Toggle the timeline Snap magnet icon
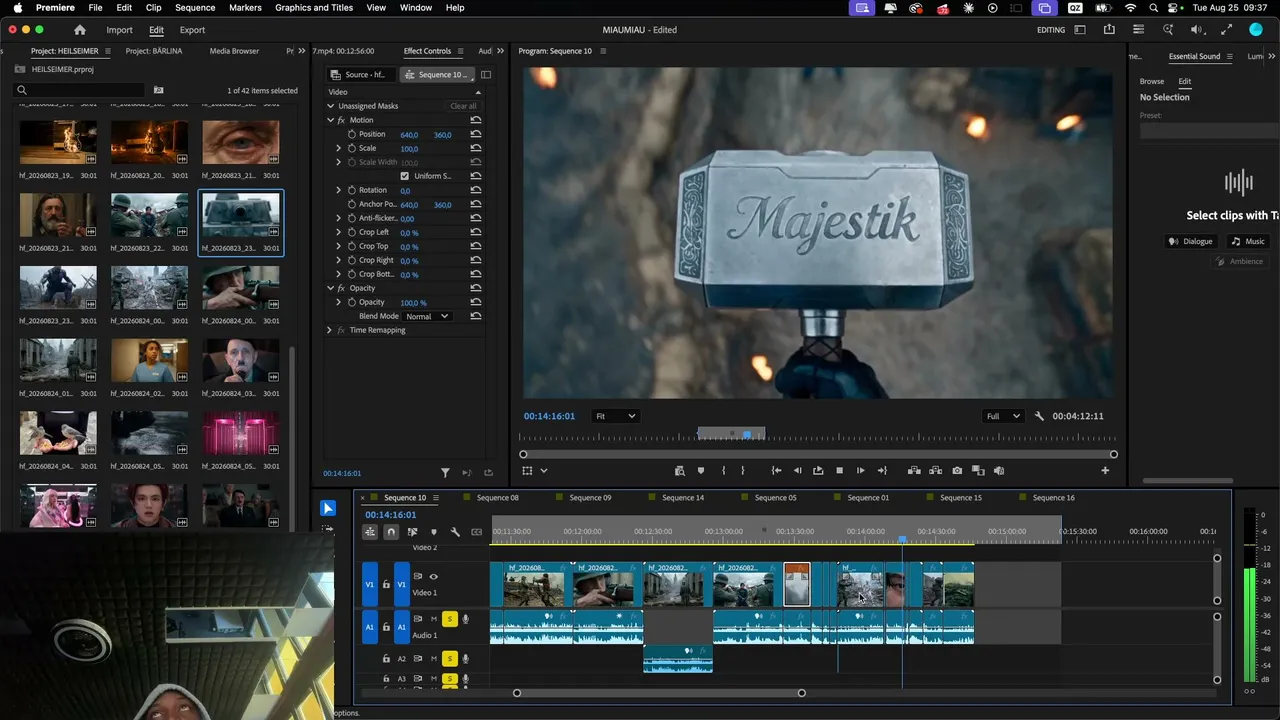This screenshot has width=1280, height=720. [391, 532]
